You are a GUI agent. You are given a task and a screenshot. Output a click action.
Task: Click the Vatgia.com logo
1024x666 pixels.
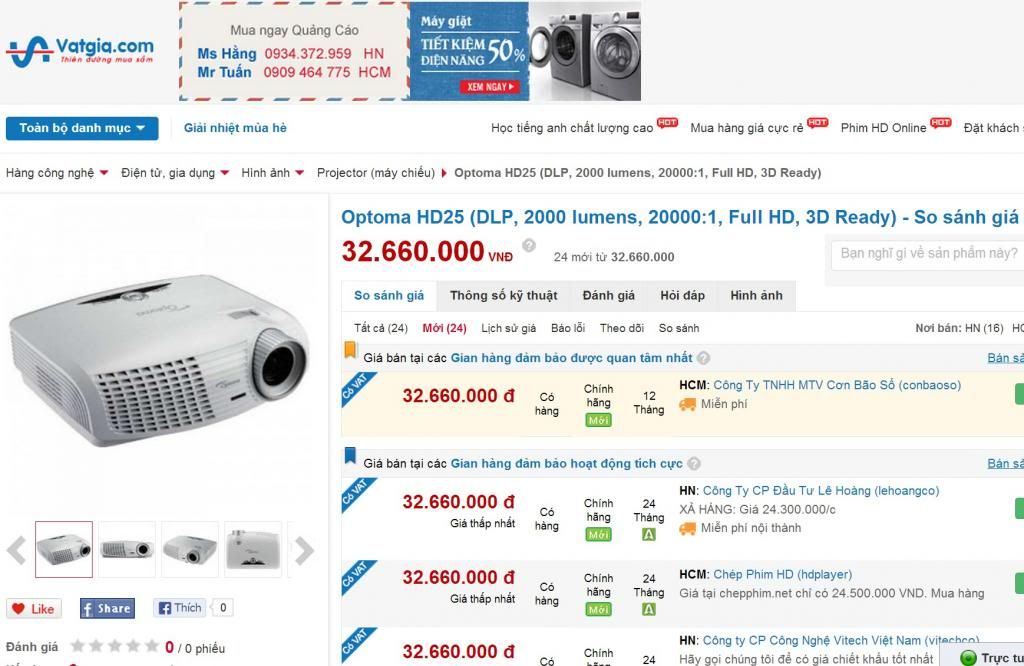(80, 52)
